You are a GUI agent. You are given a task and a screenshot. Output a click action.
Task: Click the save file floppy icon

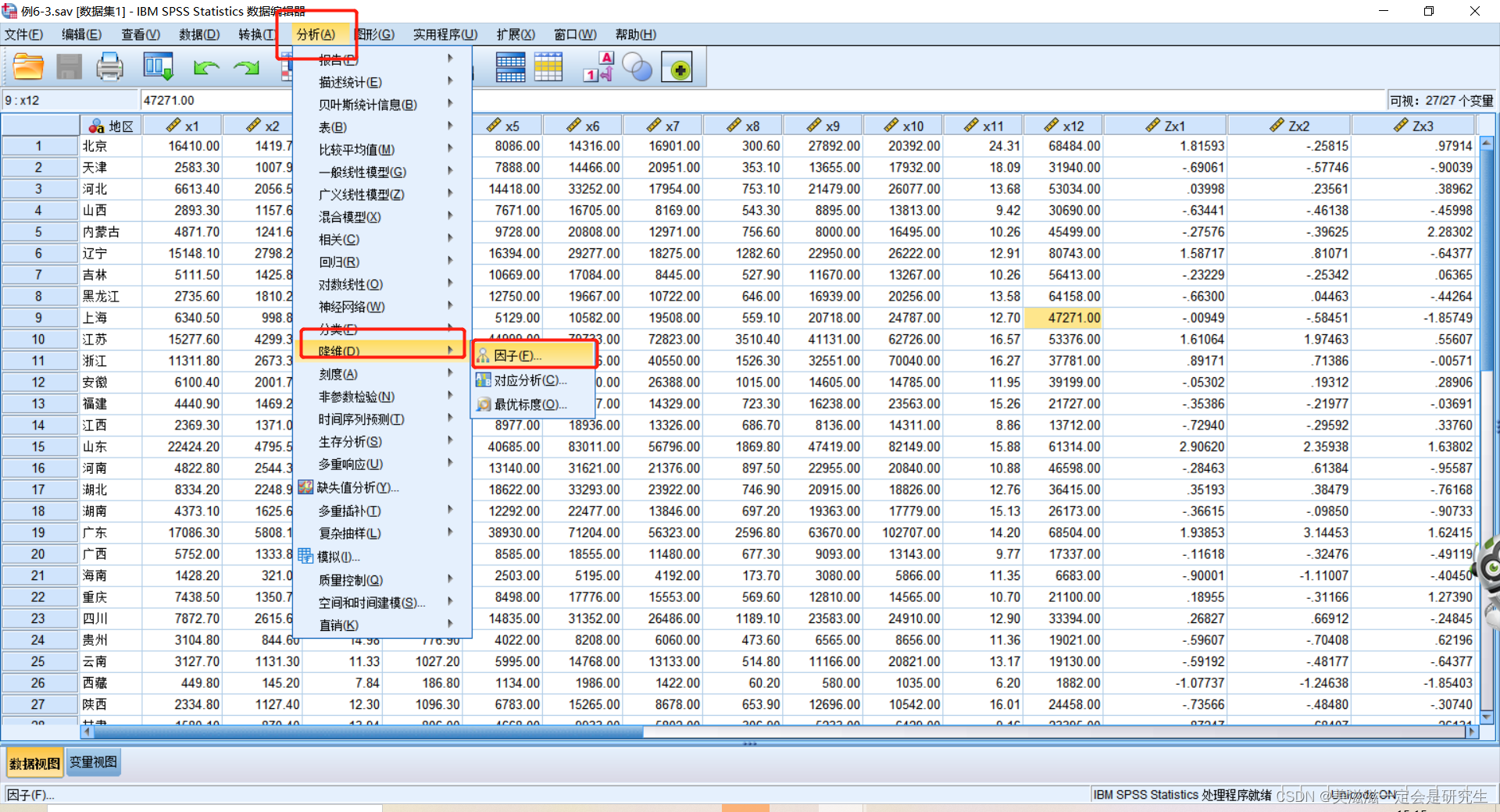69,67
